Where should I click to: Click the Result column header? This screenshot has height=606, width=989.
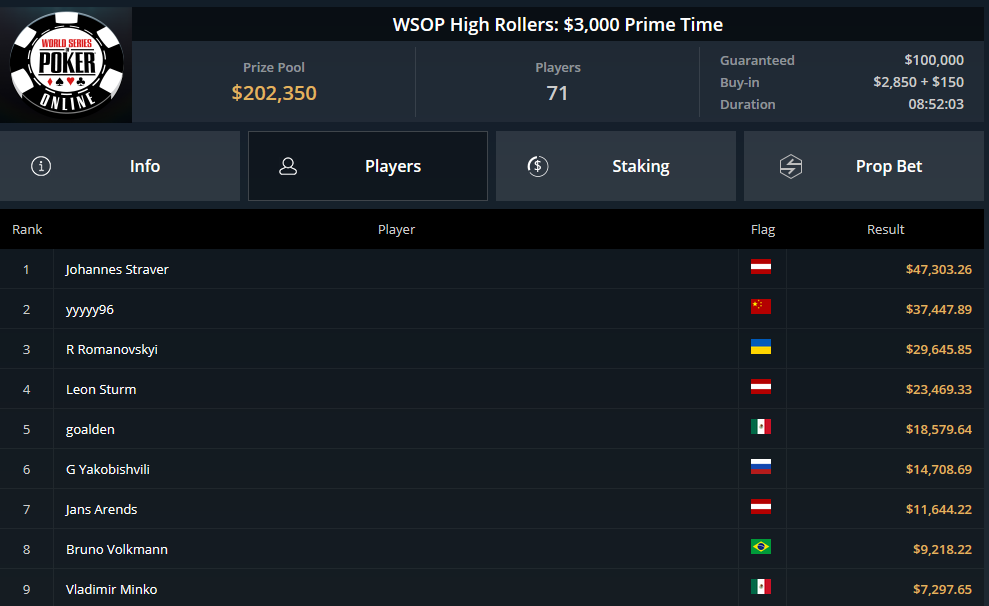pos(886,230)
